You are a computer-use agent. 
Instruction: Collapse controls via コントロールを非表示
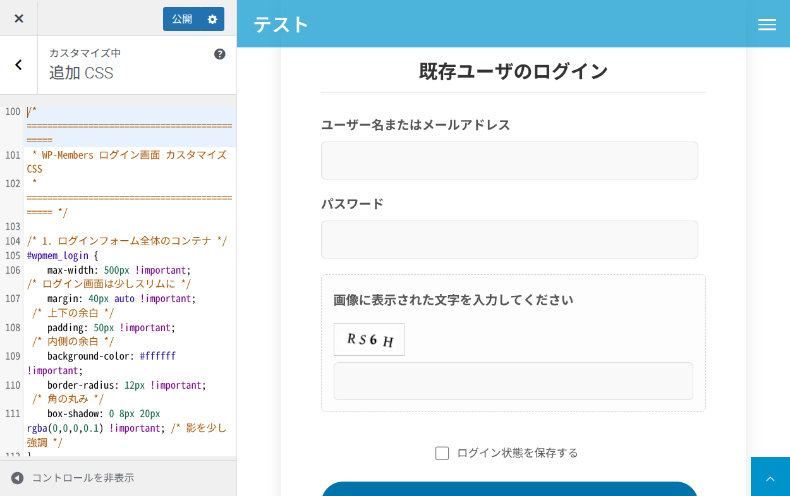(74, 478)
